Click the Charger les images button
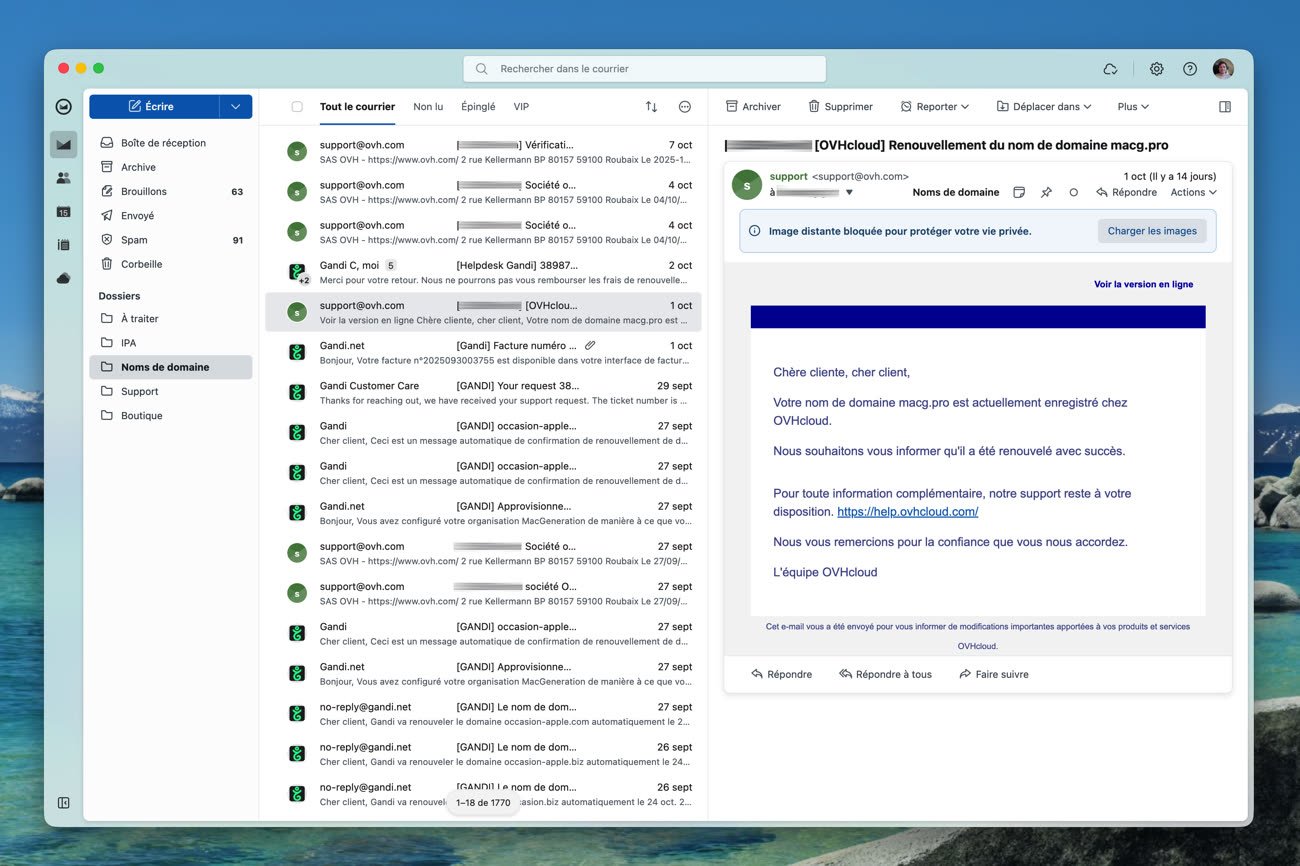 [1151, 231]
